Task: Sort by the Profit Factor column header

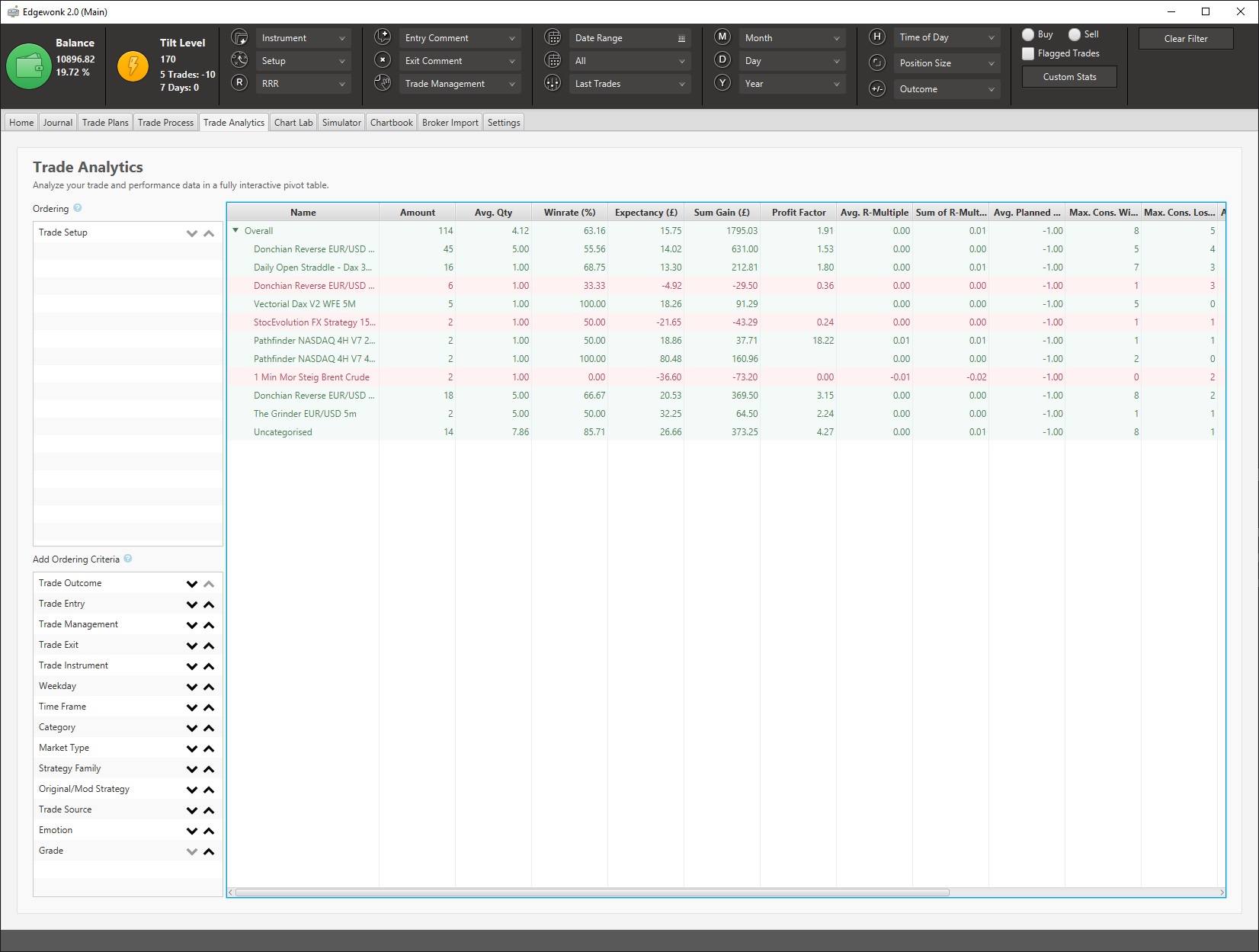Action: pos(798,213)
